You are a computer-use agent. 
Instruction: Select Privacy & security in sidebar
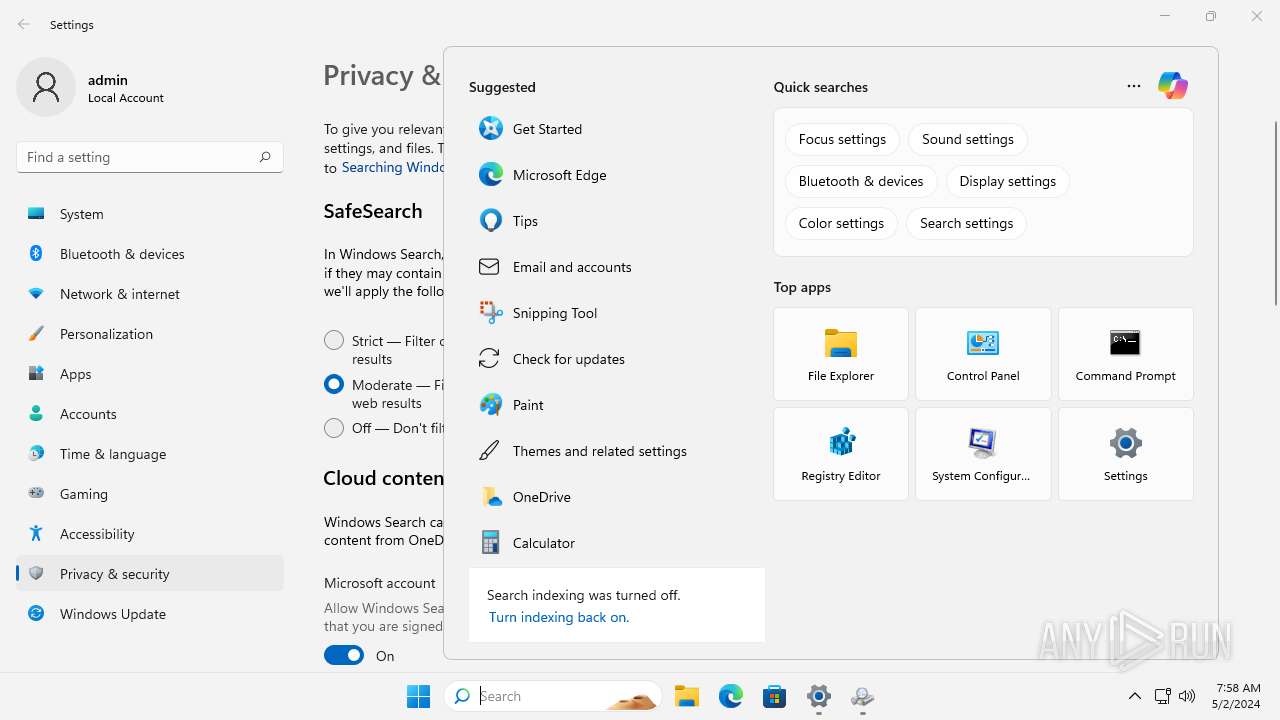click(x=150, y=574)
